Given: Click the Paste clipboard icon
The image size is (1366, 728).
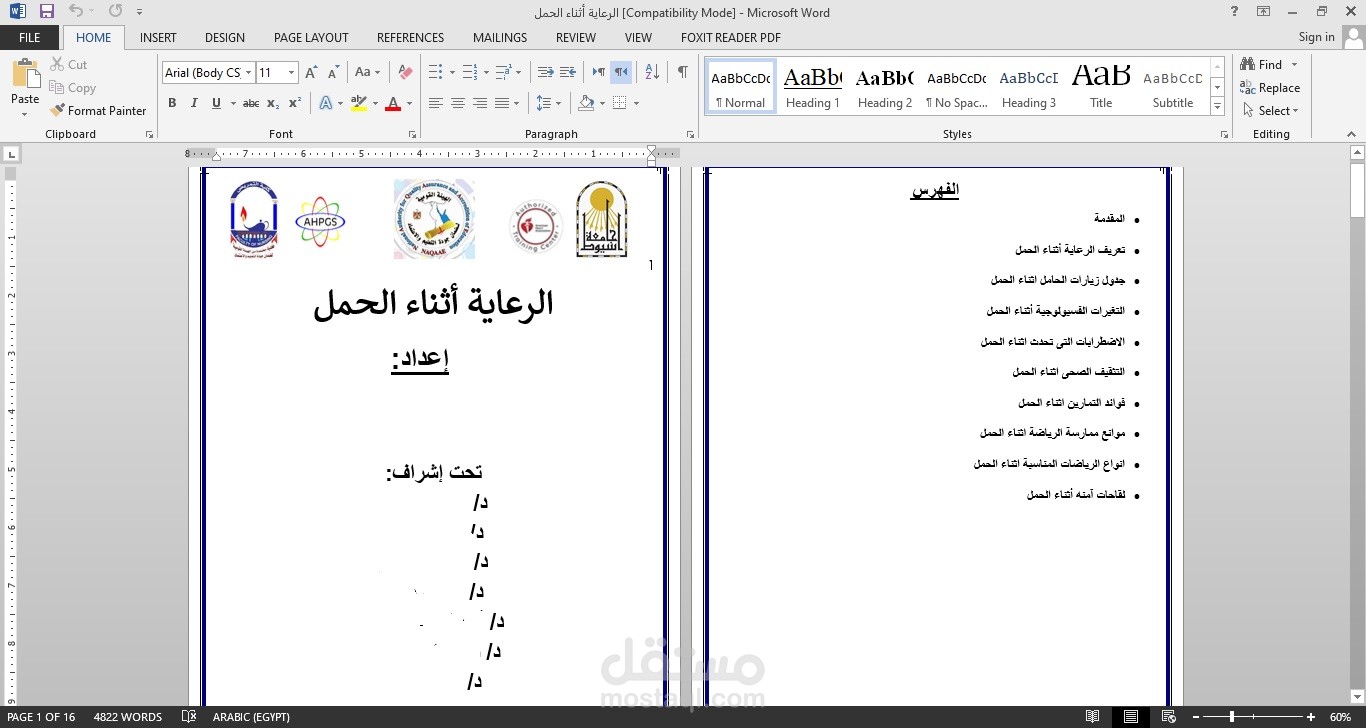Looking at the screenshot, I should coord(25,75).
